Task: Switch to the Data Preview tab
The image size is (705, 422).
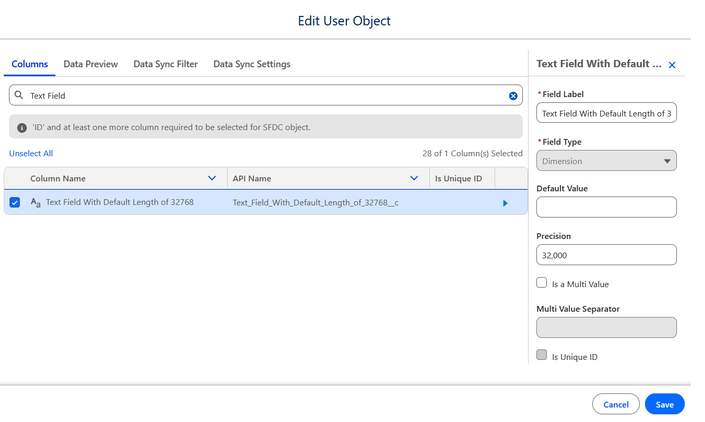Action: 90,64
